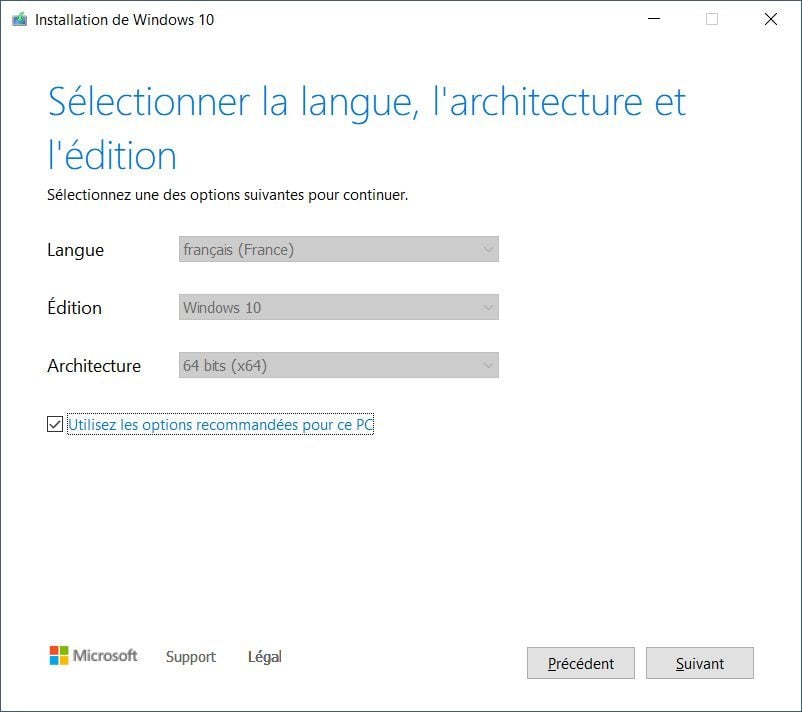
Task: Close the Windows 10 installation window
Action: click(x=771, y=19)
